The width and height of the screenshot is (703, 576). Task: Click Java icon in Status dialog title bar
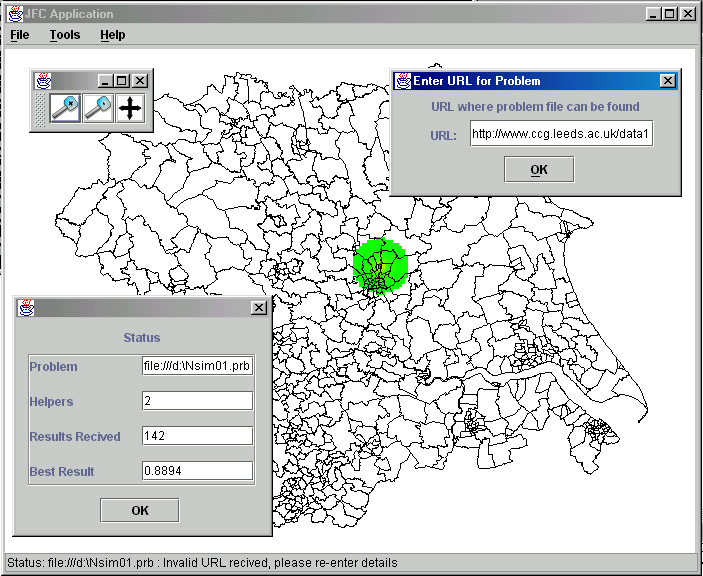click(27, 308)
